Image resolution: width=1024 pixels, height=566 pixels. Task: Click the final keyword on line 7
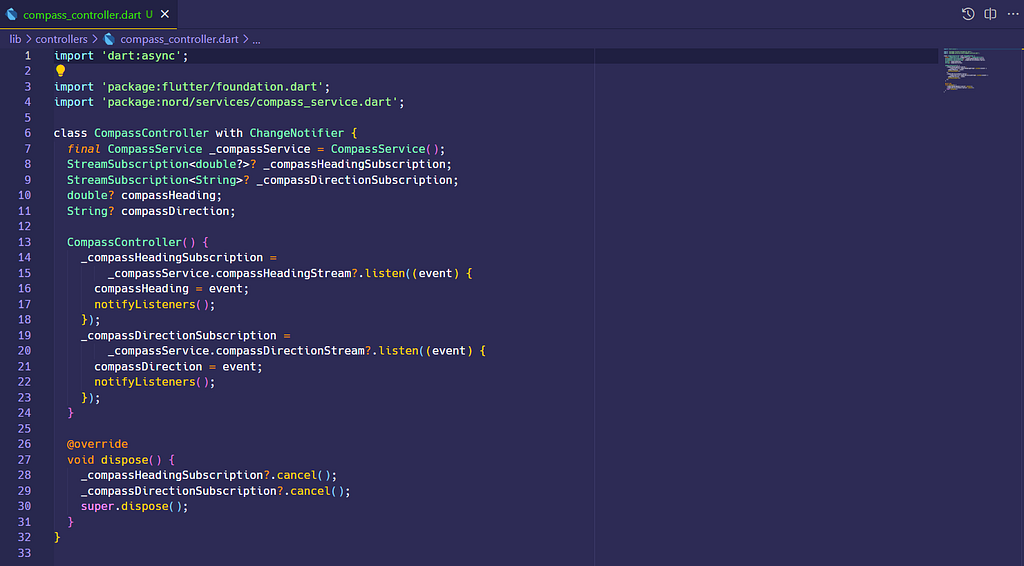point(84,149)
